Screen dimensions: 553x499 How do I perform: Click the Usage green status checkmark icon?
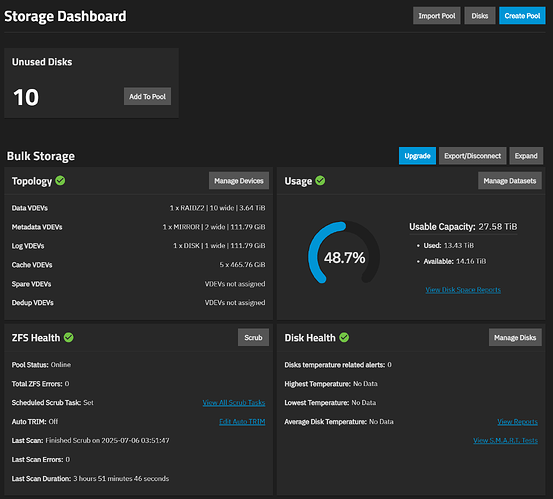320,181
